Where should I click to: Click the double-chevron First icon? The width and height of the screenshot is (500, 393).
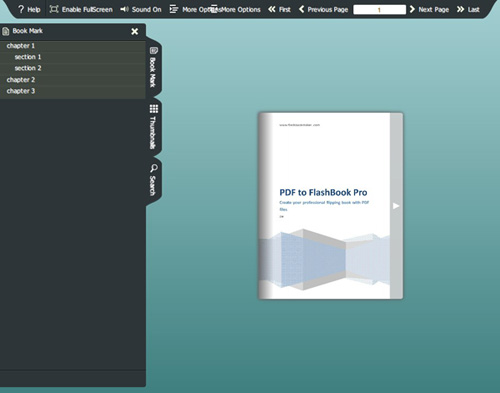pyautogui.click(x=272, y=9)
